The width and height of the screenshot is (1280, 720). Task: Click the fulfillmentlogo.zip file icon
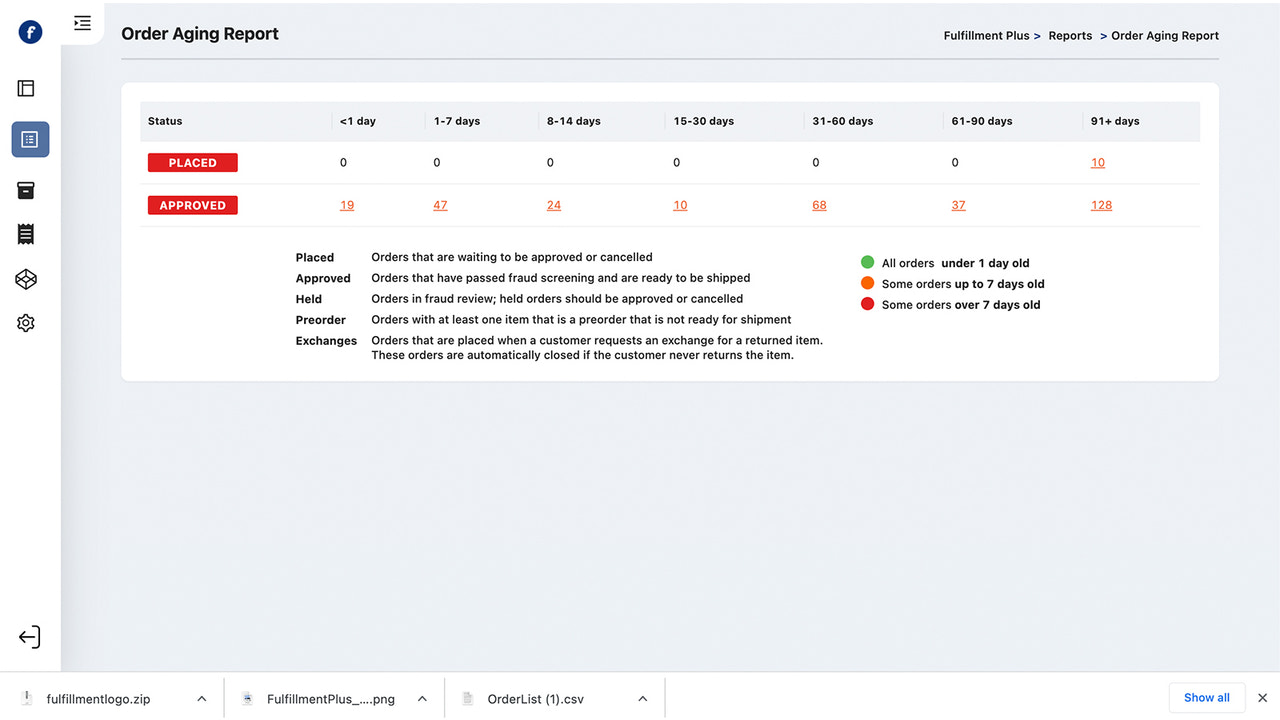[28, 698]
